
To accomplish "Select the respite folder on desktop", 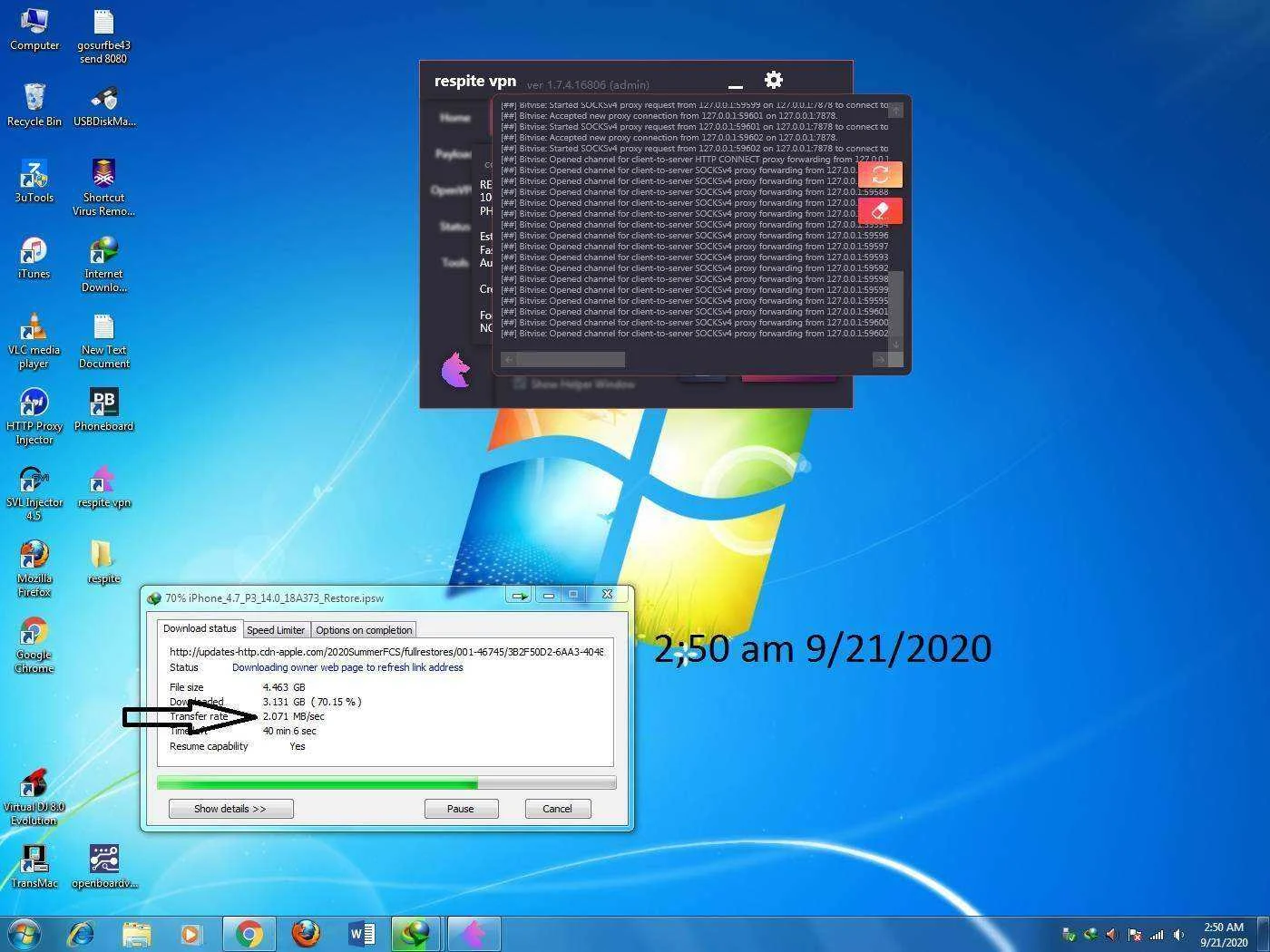I will [103, 562].
